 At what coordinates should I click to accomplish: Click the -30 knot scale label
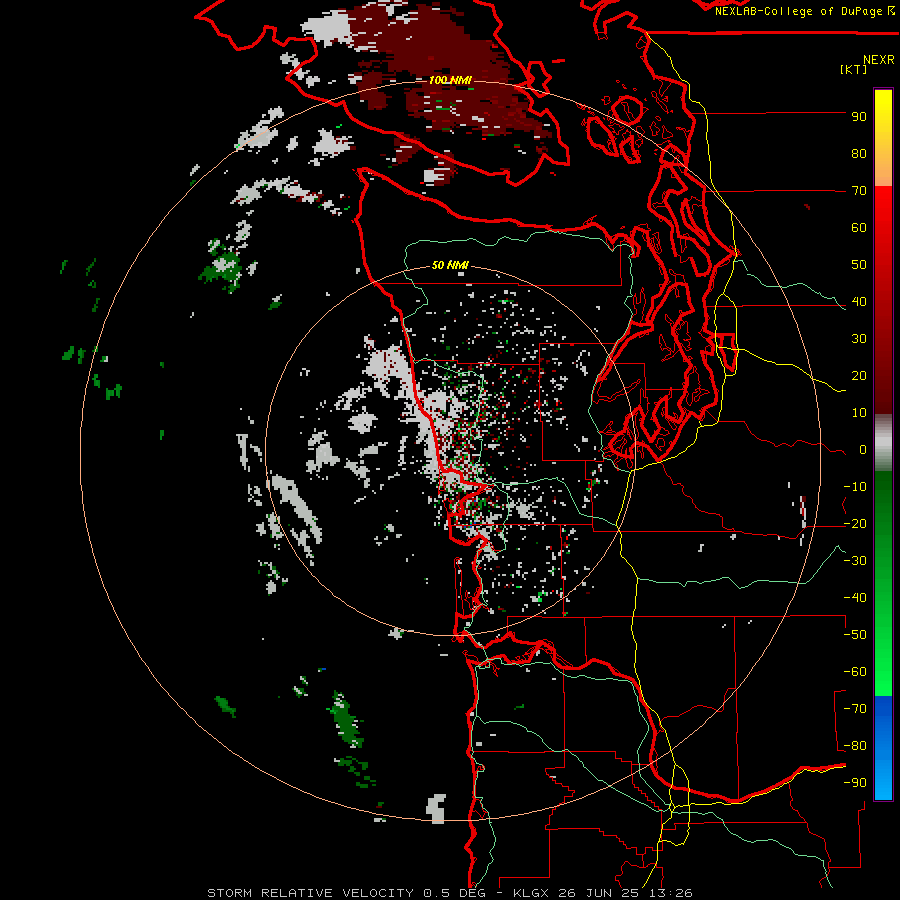855,561
